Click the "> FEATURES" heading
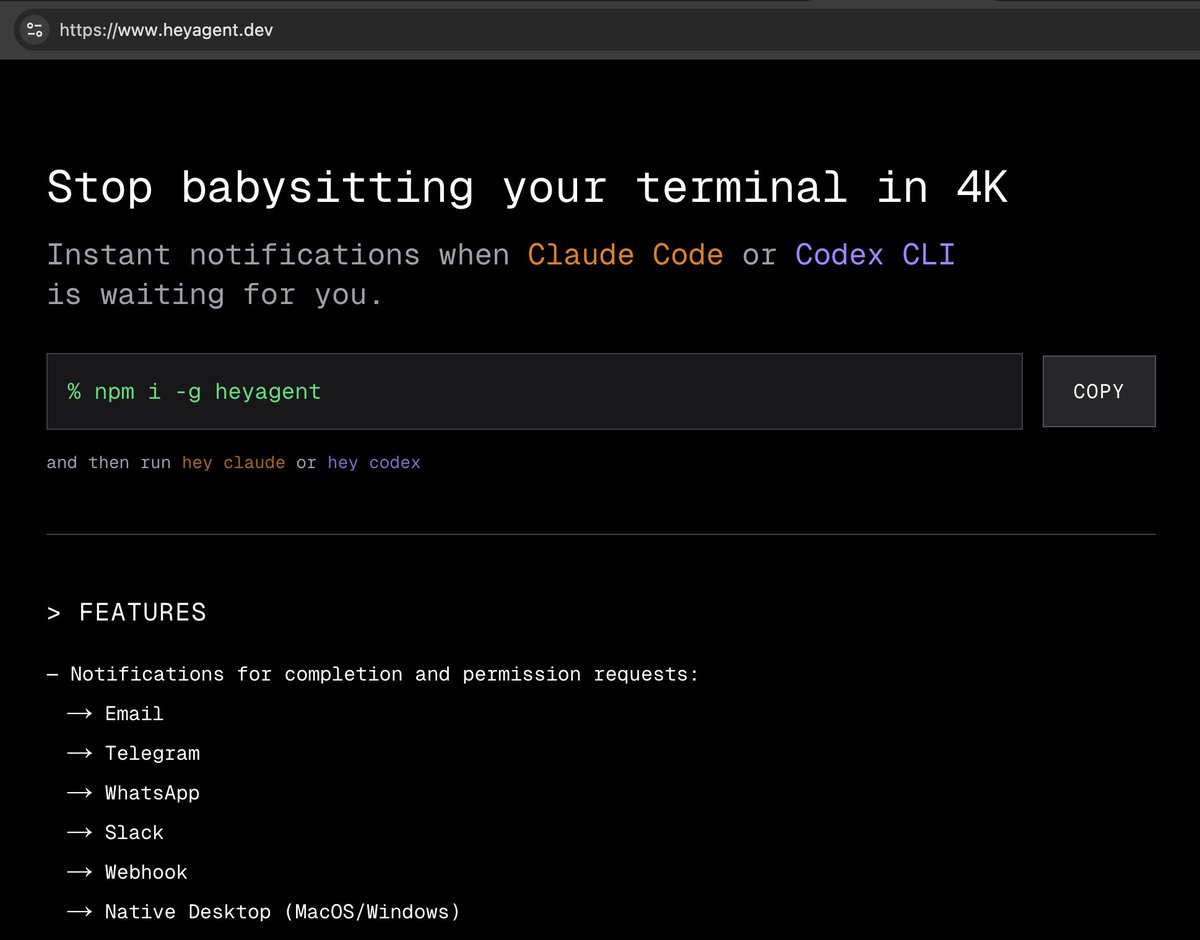Viewport: 1200px width, 940px height. coord(127,612)
